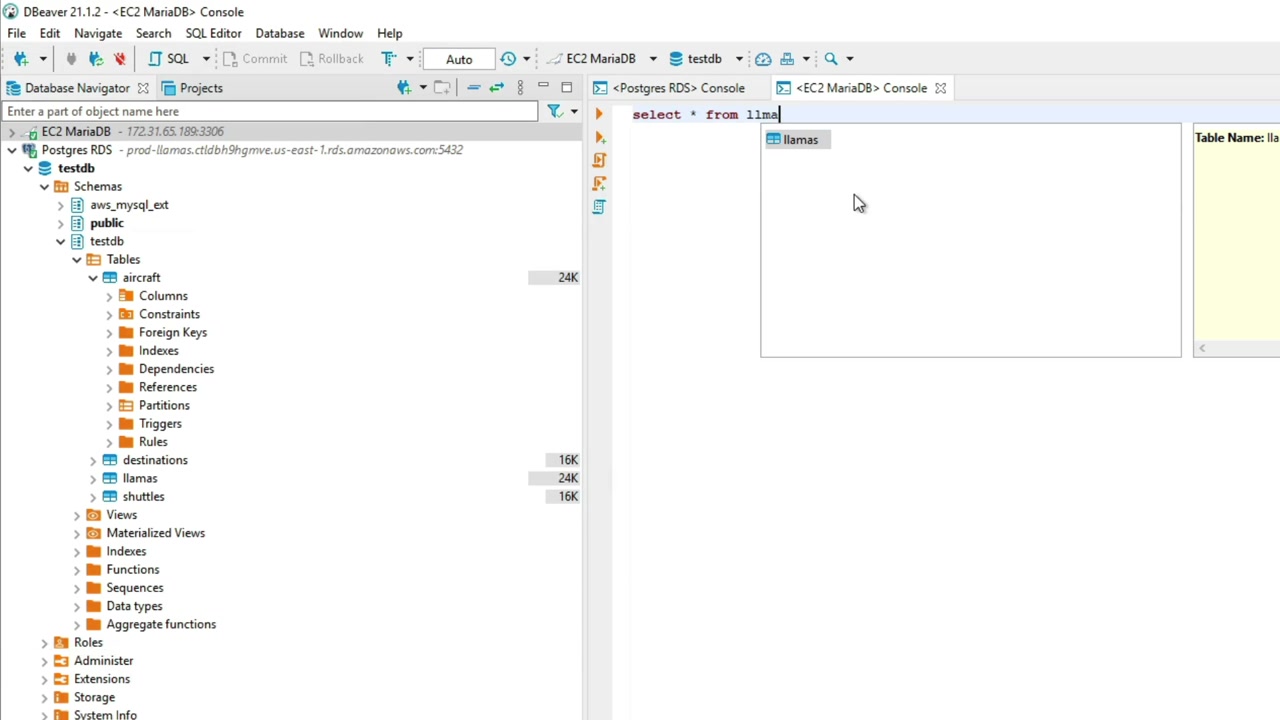Expand the aws_mysql_ext schema
Screen dimensions: 1280x720
pos(60,205)
